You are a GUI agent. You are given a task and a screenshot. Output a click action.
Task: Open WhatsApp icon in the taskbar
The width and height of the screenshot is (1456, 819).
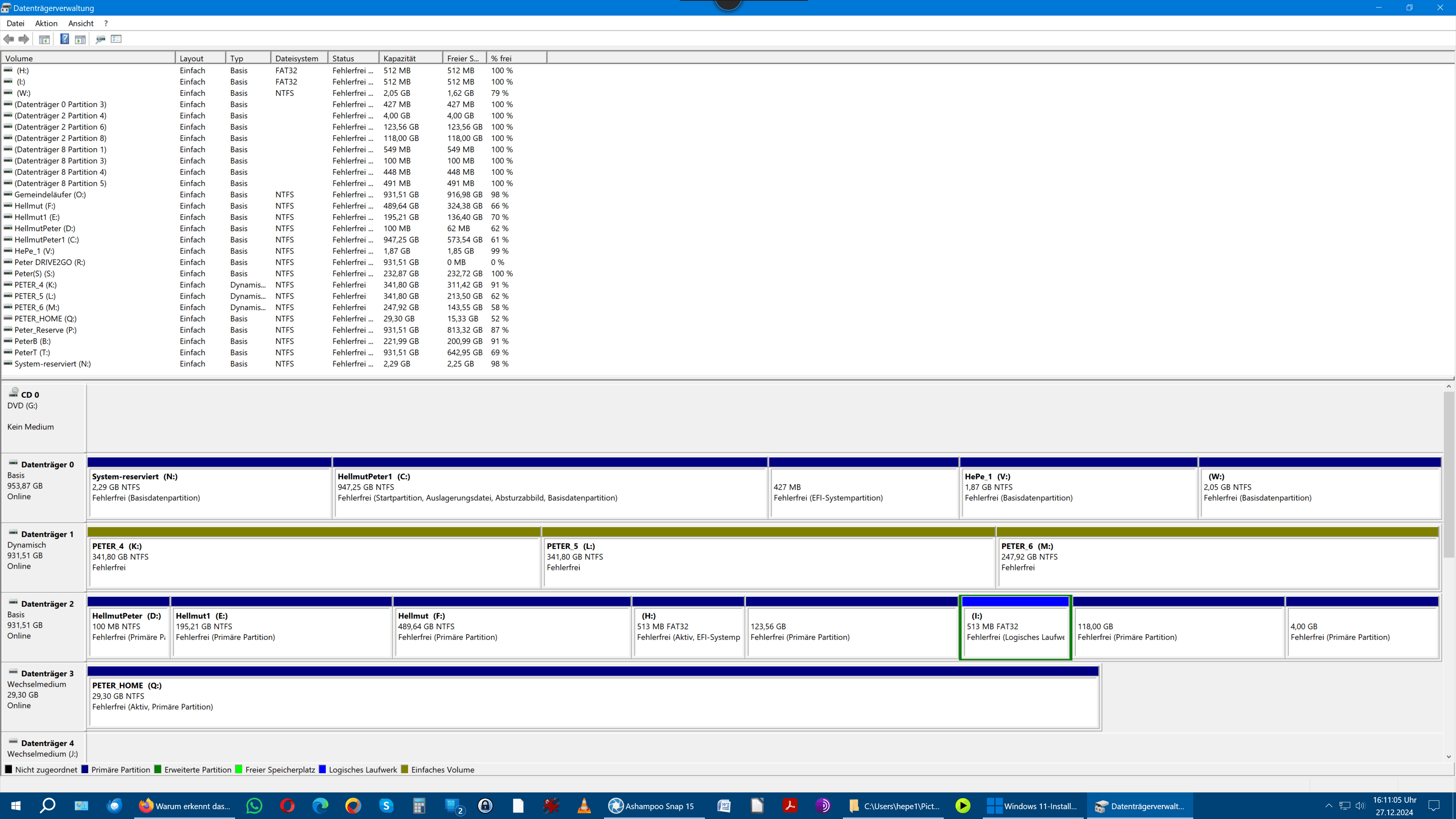[254, 806]
